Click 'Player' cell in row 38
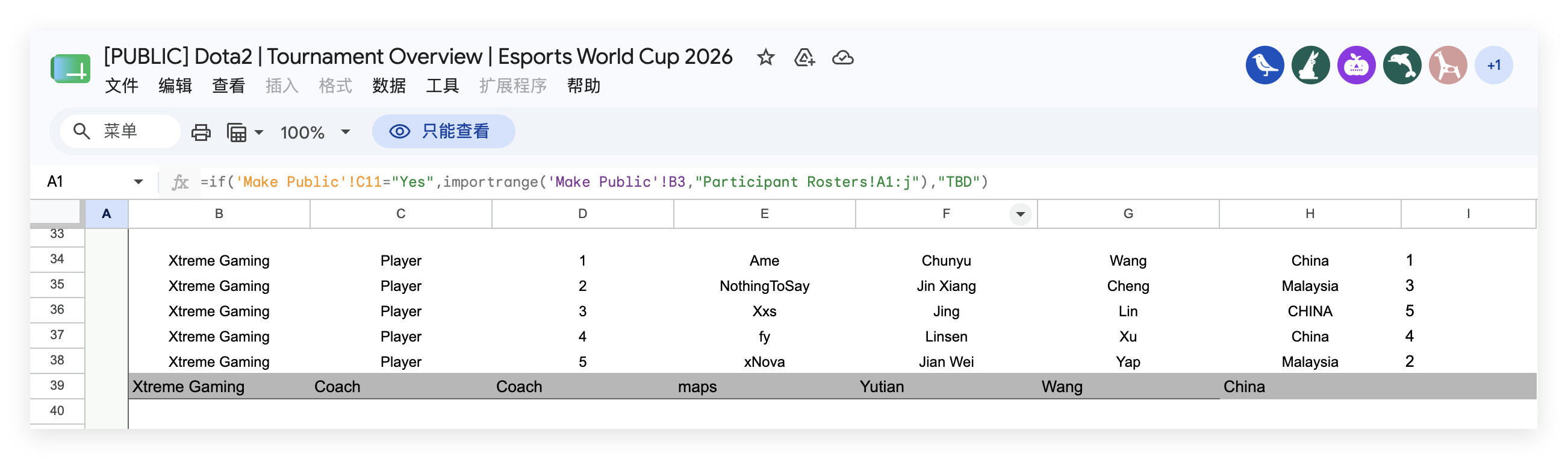This screenshot has height=459, width=1568. tap(400, 361)
